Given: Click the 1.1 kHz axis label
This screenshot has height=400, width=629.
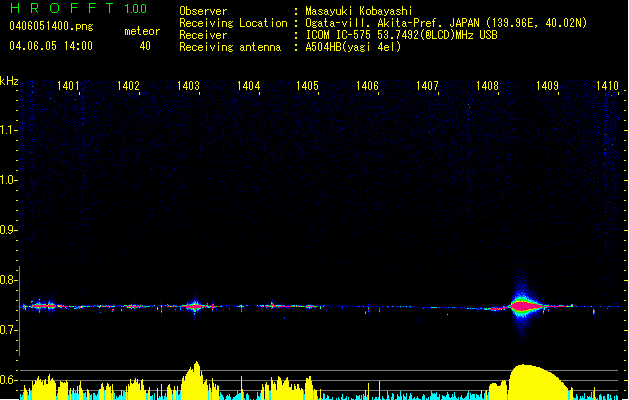Looking at the screenshot, I should click(8, 130).
